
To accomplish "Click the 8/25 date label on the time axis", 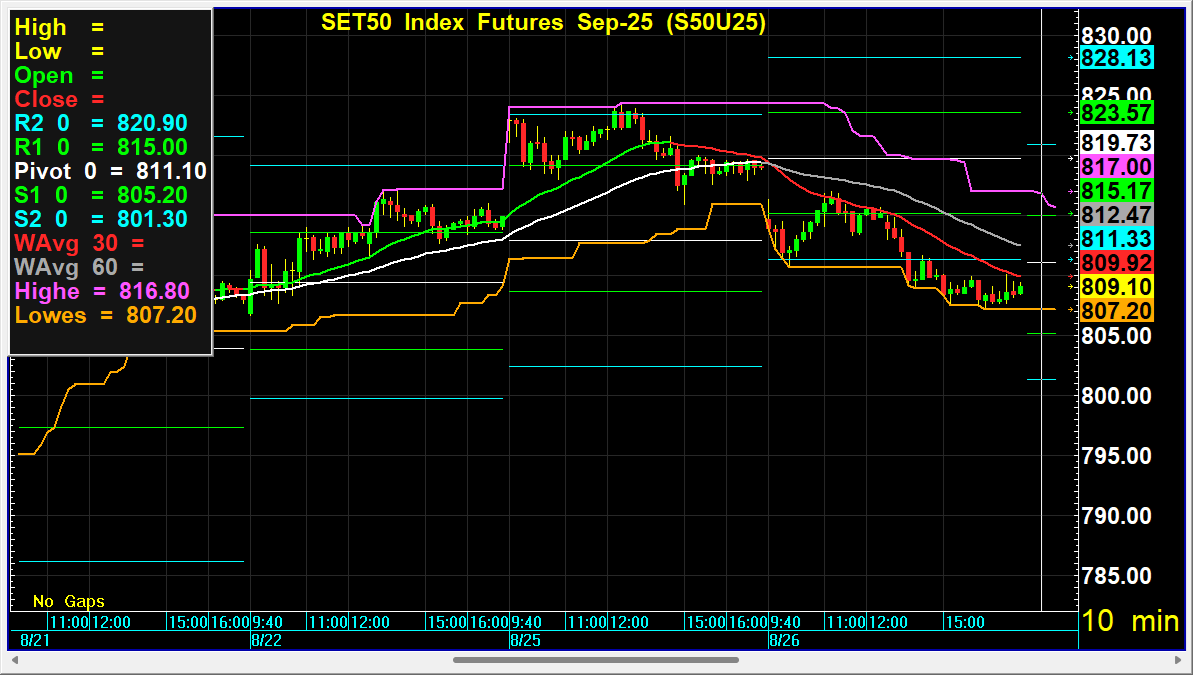I will [525, 640].
